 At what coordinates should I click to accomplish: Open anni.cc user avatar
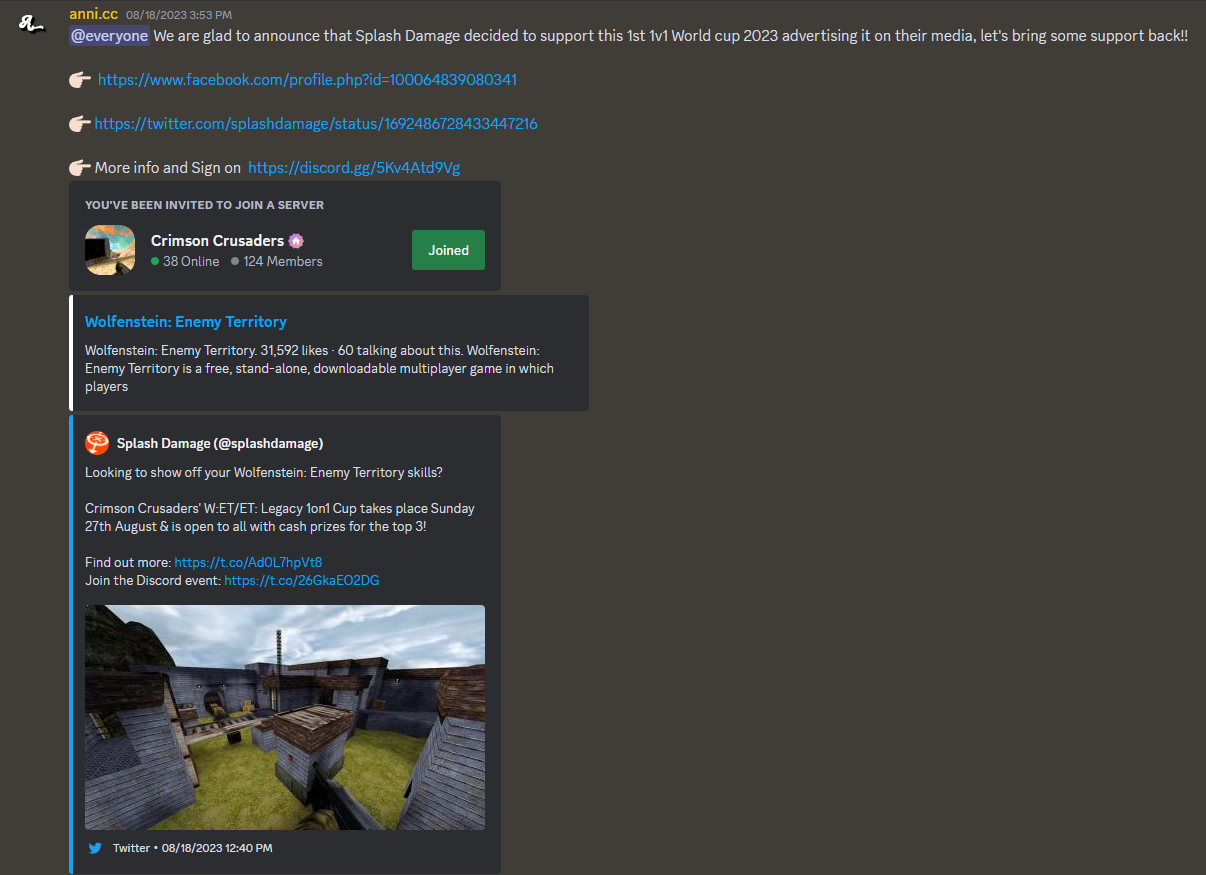tap(33, 23)
